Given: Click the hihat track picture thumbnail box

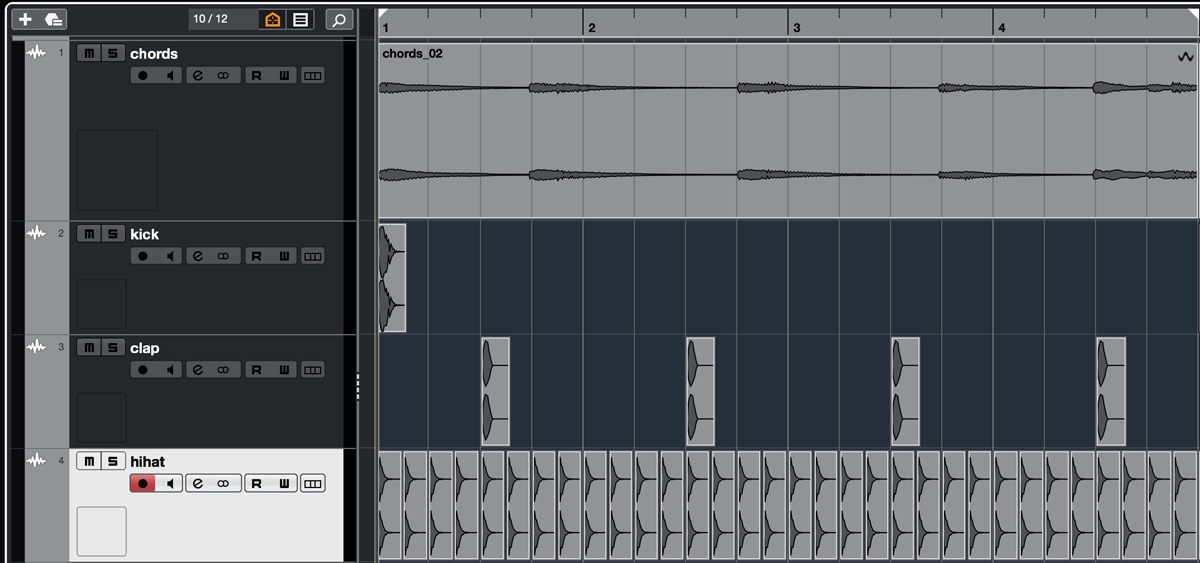Looking at the screenshot, I should (102, 531).
